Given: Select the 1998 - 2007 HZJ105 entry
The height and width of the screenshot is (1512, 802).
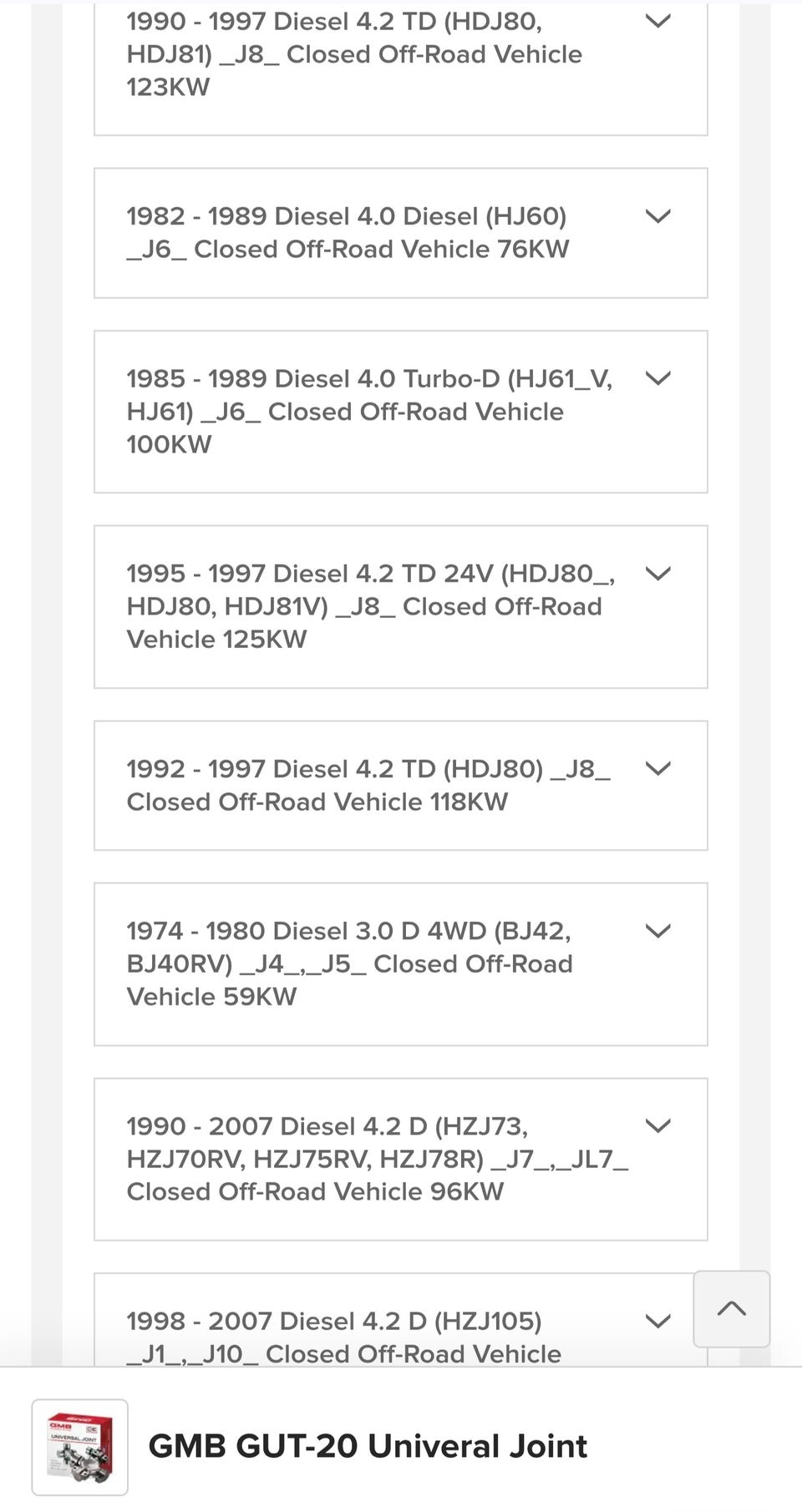Looking at the screenshot, I should (343, 1337).
